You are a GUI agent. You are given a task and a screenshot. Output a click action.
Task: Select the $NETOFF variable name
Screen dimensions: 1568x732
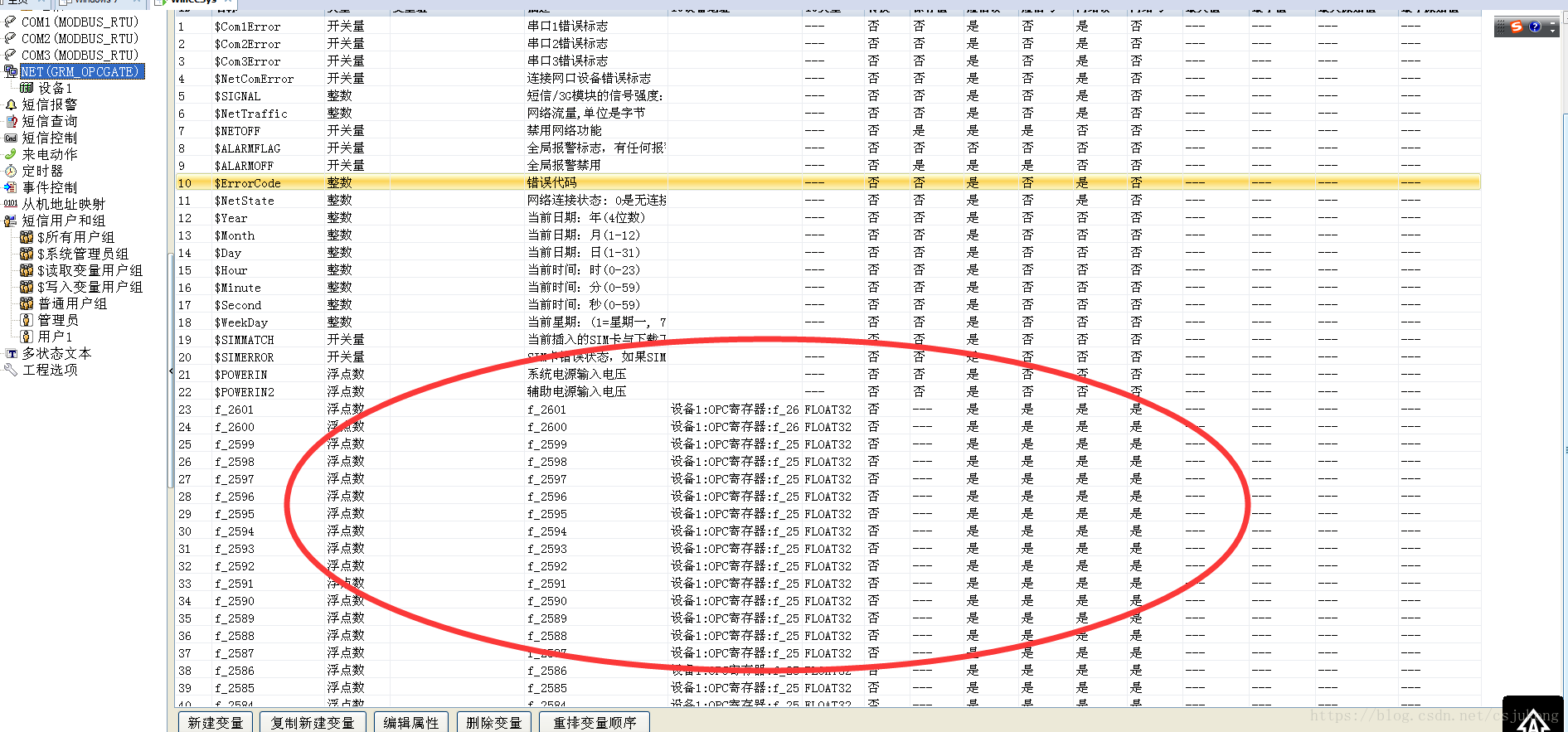[238, 131]
